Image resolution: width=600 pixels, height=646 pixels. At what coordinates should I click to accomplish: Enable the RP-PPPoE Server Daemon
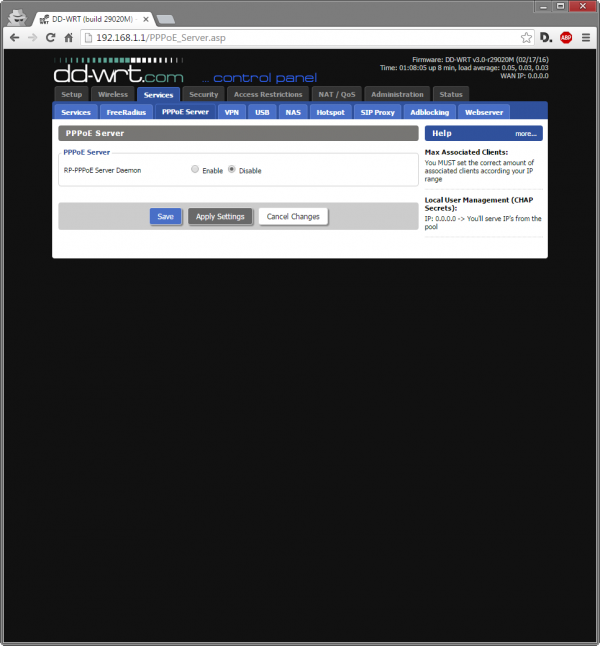click(x=195, y=170)
